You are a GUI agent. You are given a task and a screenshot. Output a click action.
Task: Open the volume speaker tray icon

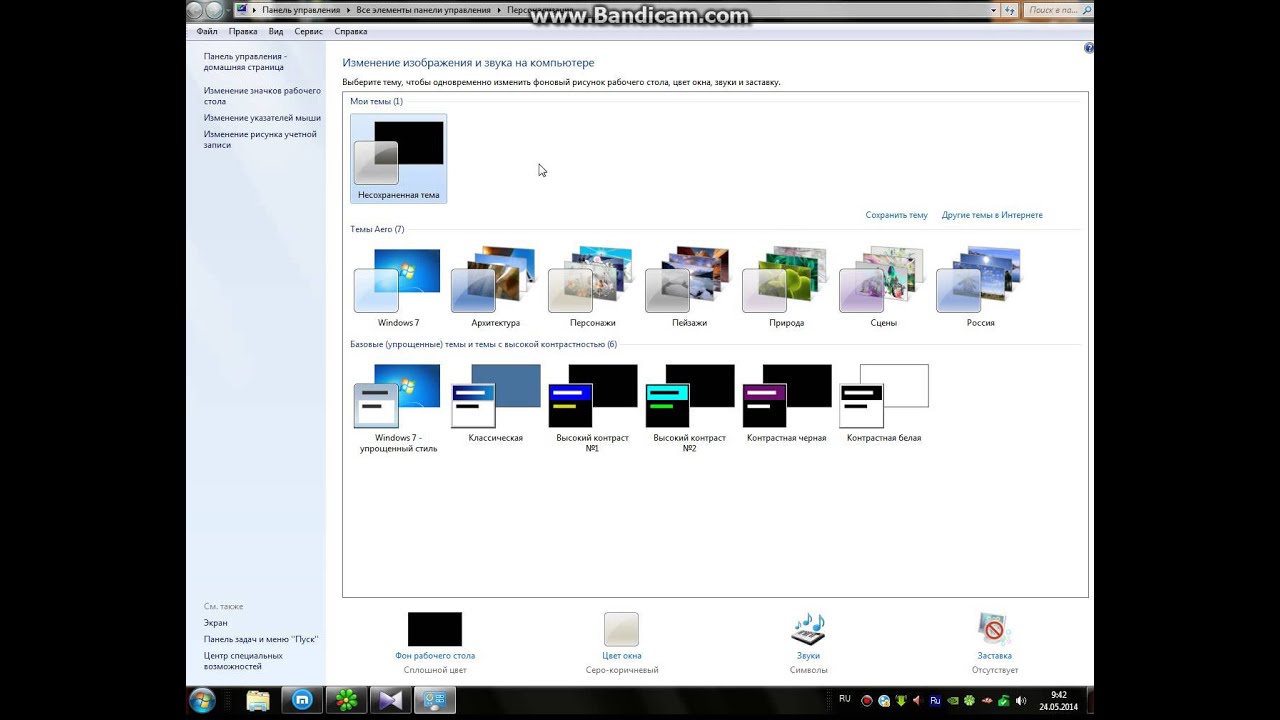1021,701
